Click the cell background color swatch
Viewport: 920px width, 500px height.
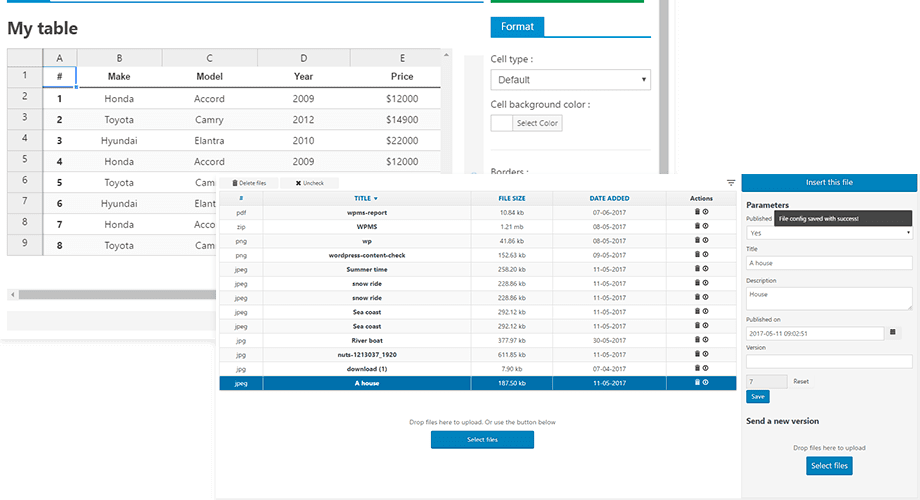point(502,123)
